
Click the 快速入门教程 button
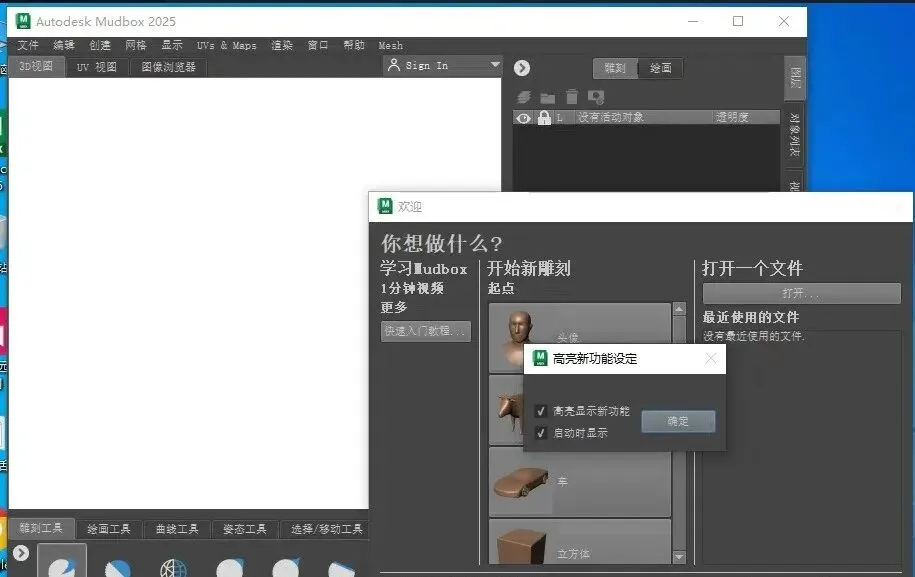click(425, 331)
